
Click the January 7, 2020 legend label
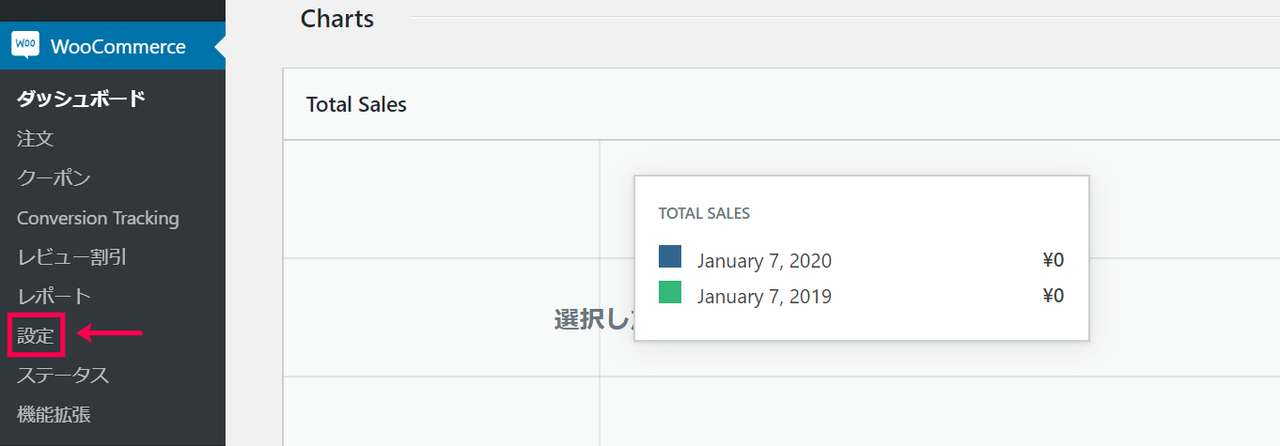pyautogui.click(x=764, y=261)
